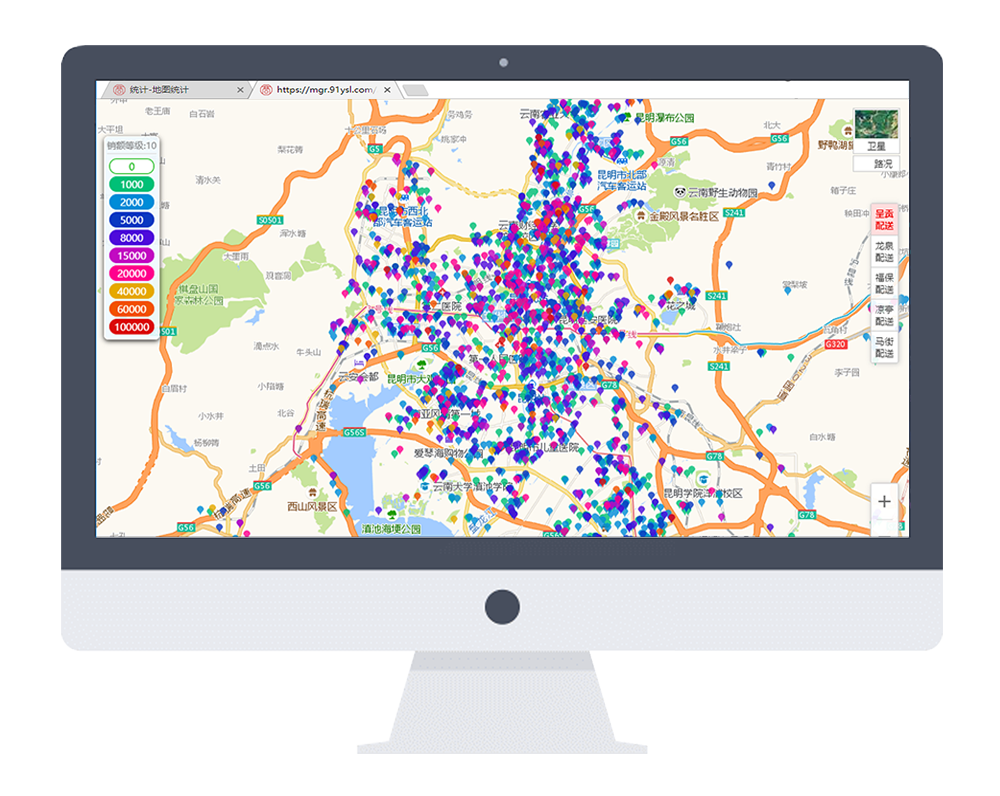Click the green 1000 sales level swatch

(131, 184)
